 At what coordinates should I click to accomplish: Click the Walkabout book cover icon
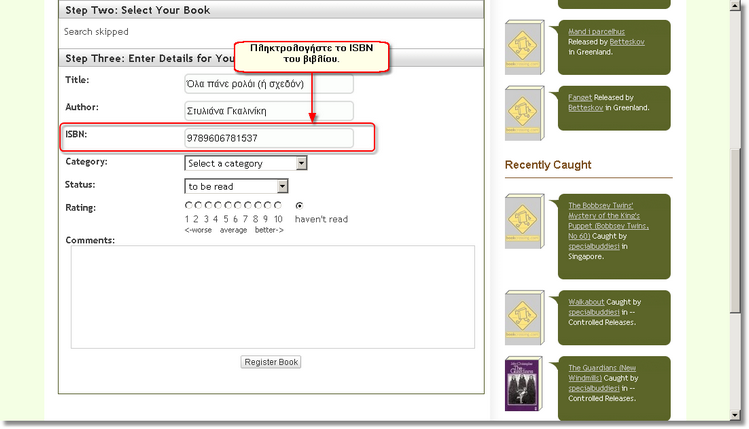click(525, 318)
